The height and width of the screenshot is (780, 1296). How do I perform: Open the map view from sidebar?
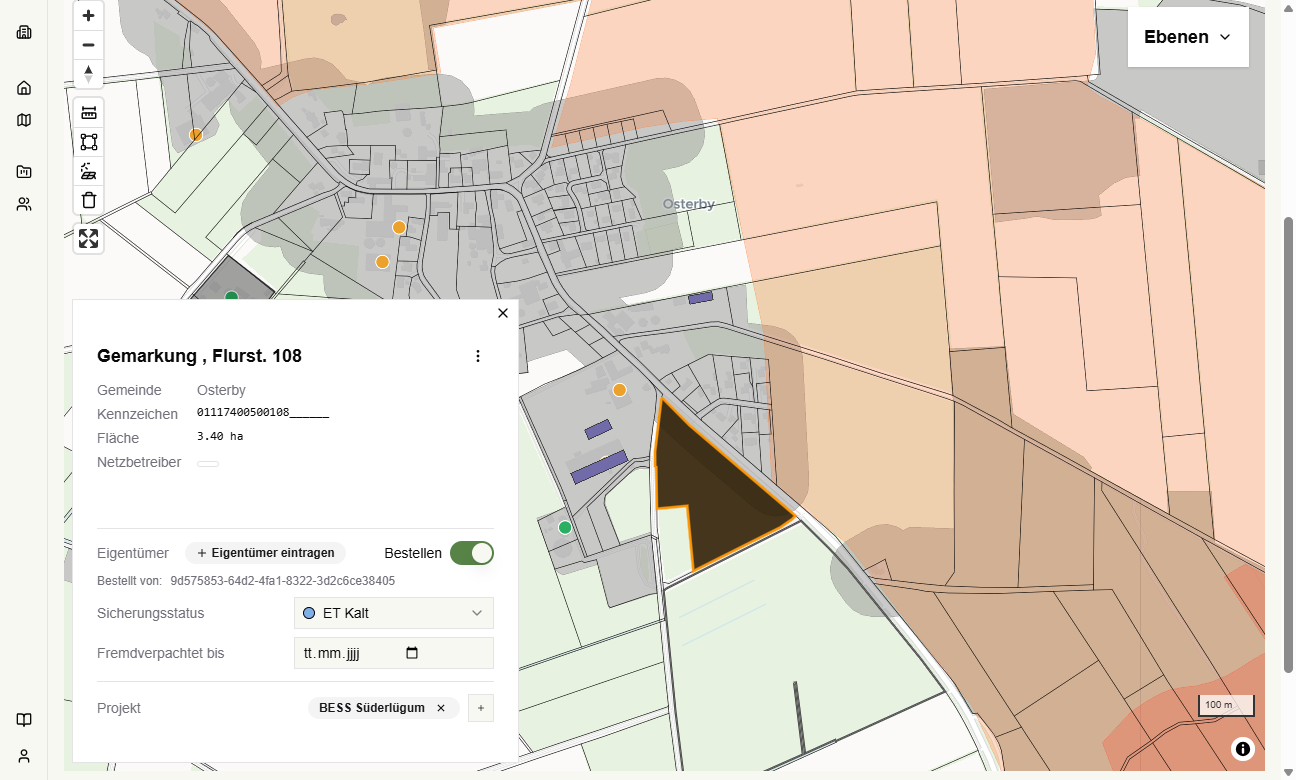coord(24,120)
